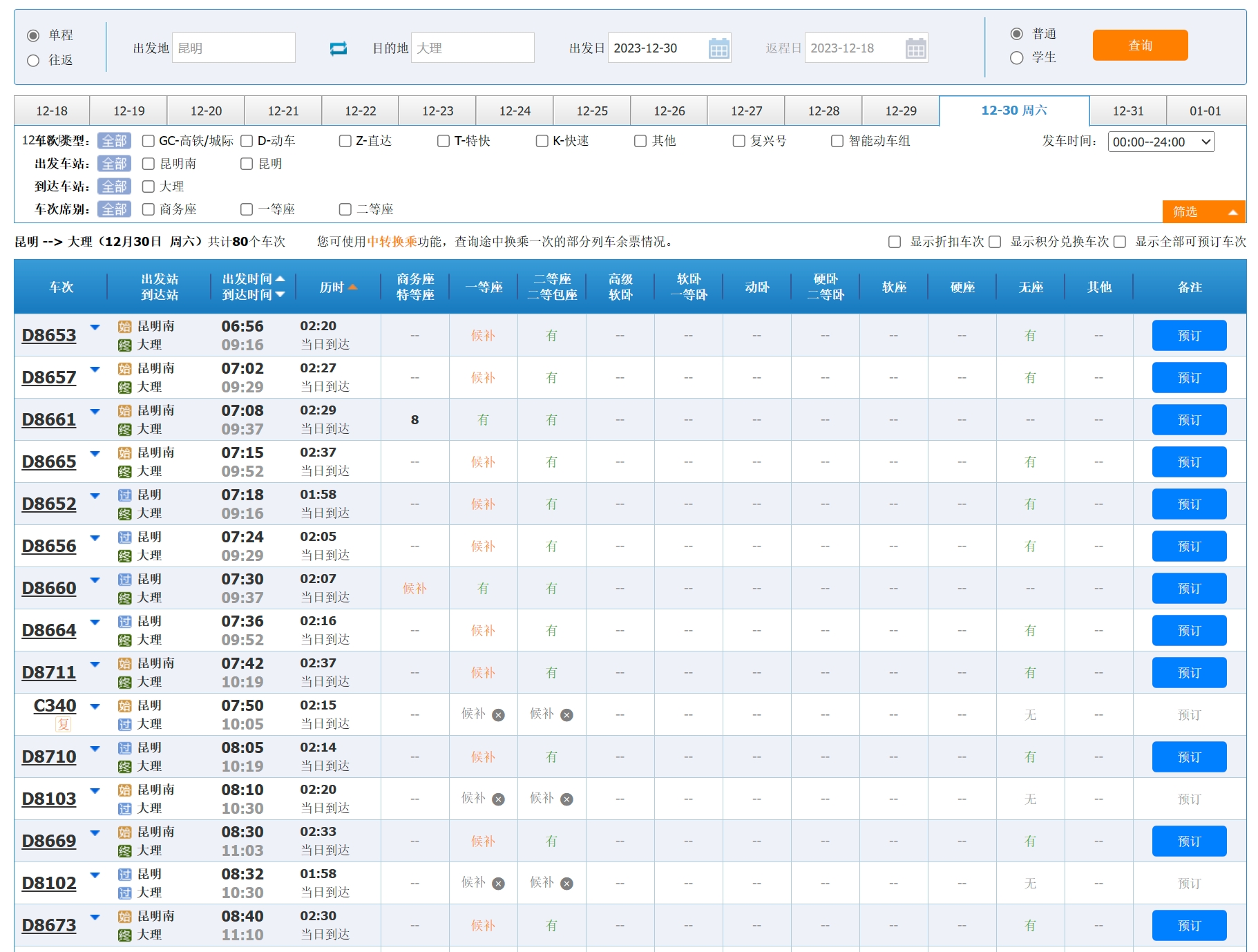This screenshot has width=1258, height=952.
Task: Select the 学生 student ticket option
Action: coord(1016,58)
